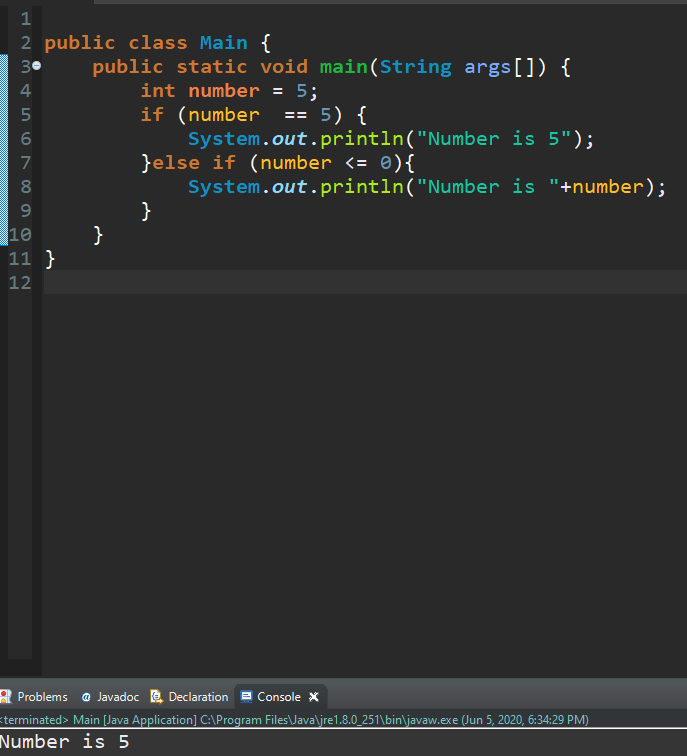Click the "main" method name
687x756 pixels.
click(343, 67)
